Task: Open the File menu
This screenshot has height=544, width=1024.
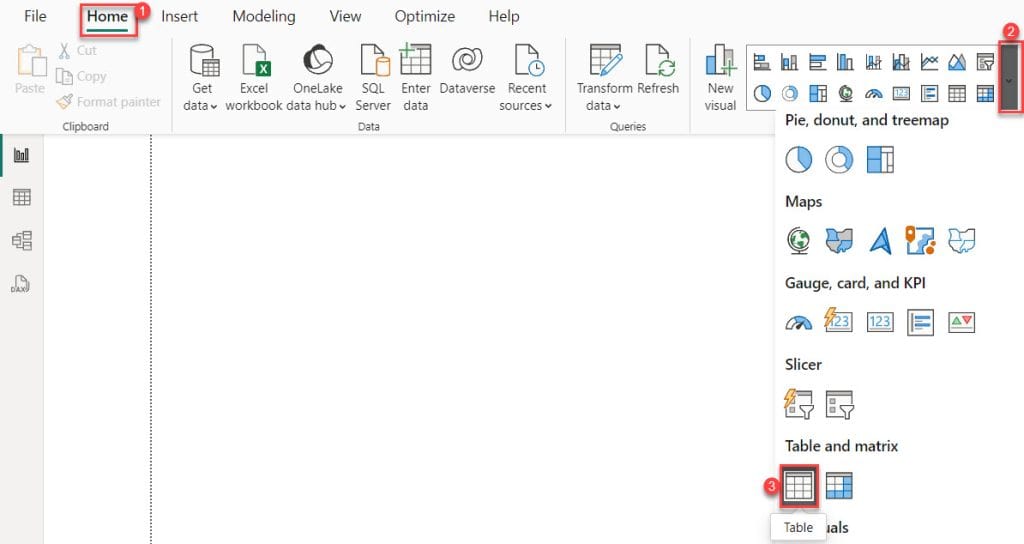Action: 35,16
